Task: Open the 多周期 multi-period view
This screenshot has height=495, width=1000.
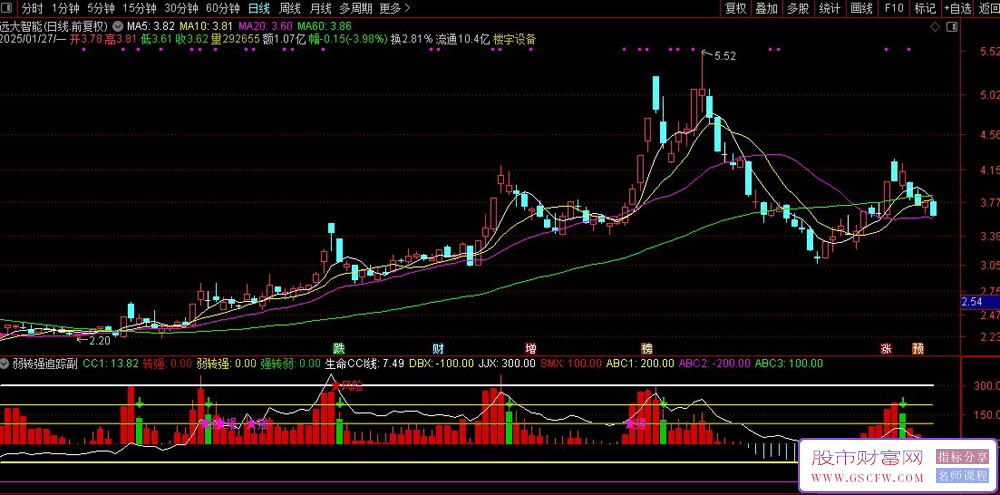Action: (x=355, y=8)
